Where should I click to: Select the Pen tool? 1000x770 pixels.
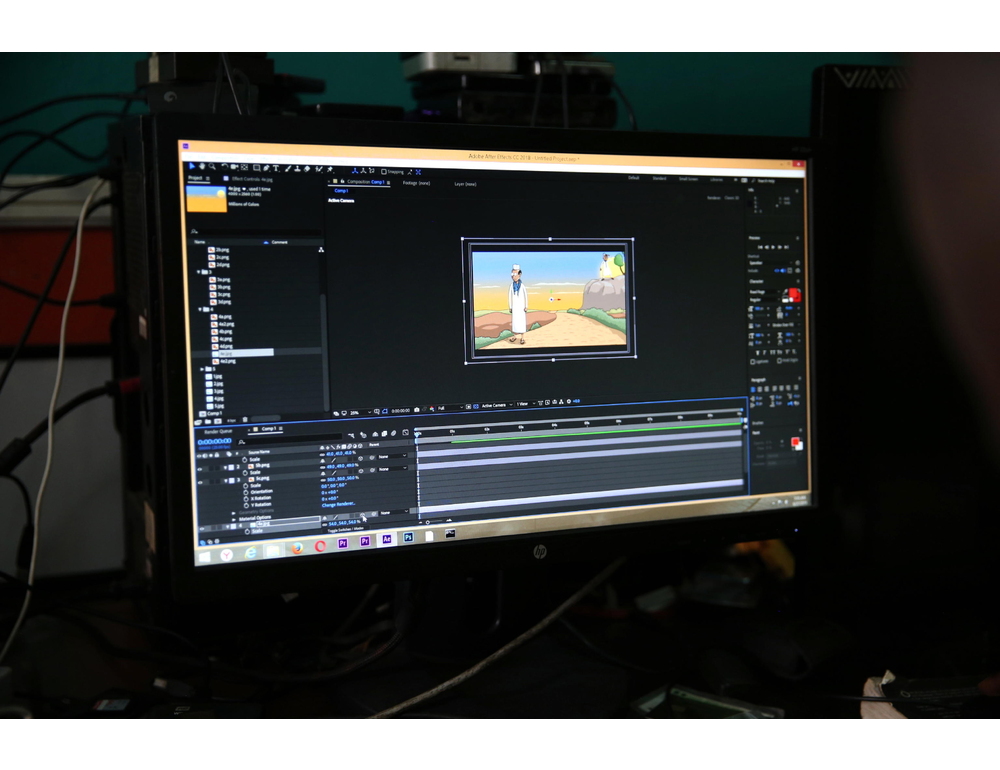point(267,168)
